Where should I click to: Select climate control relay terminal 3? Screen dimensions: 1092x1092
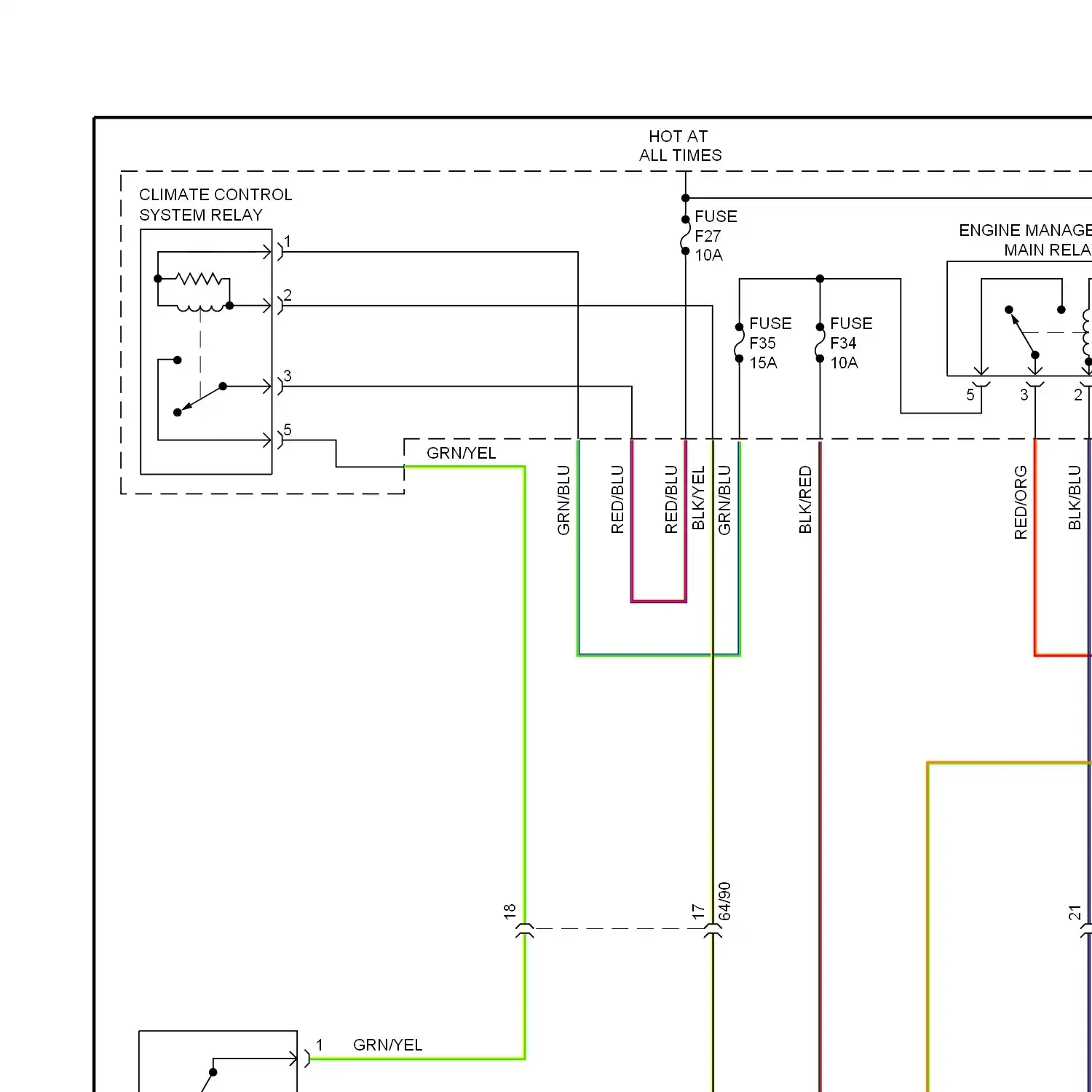pyautogui.click(x=288, y=376)
